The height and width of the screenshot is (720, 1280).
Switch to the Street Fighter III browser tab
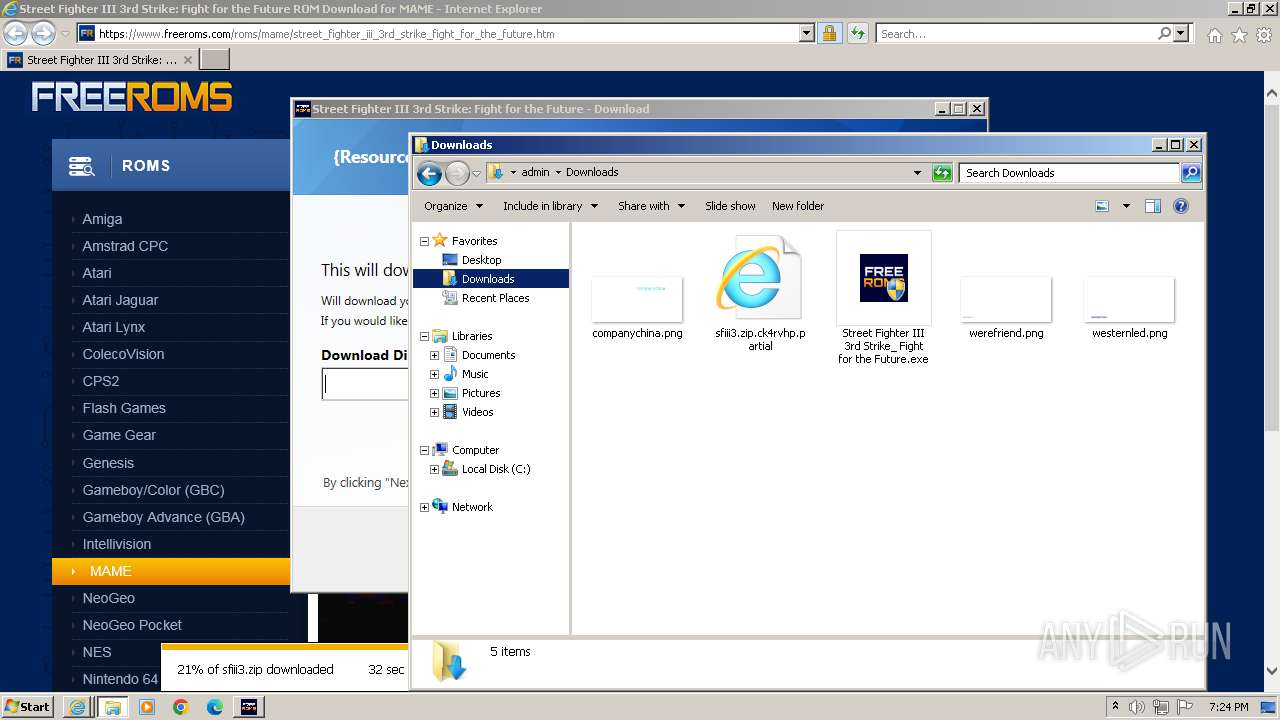(x=100, y=60)
